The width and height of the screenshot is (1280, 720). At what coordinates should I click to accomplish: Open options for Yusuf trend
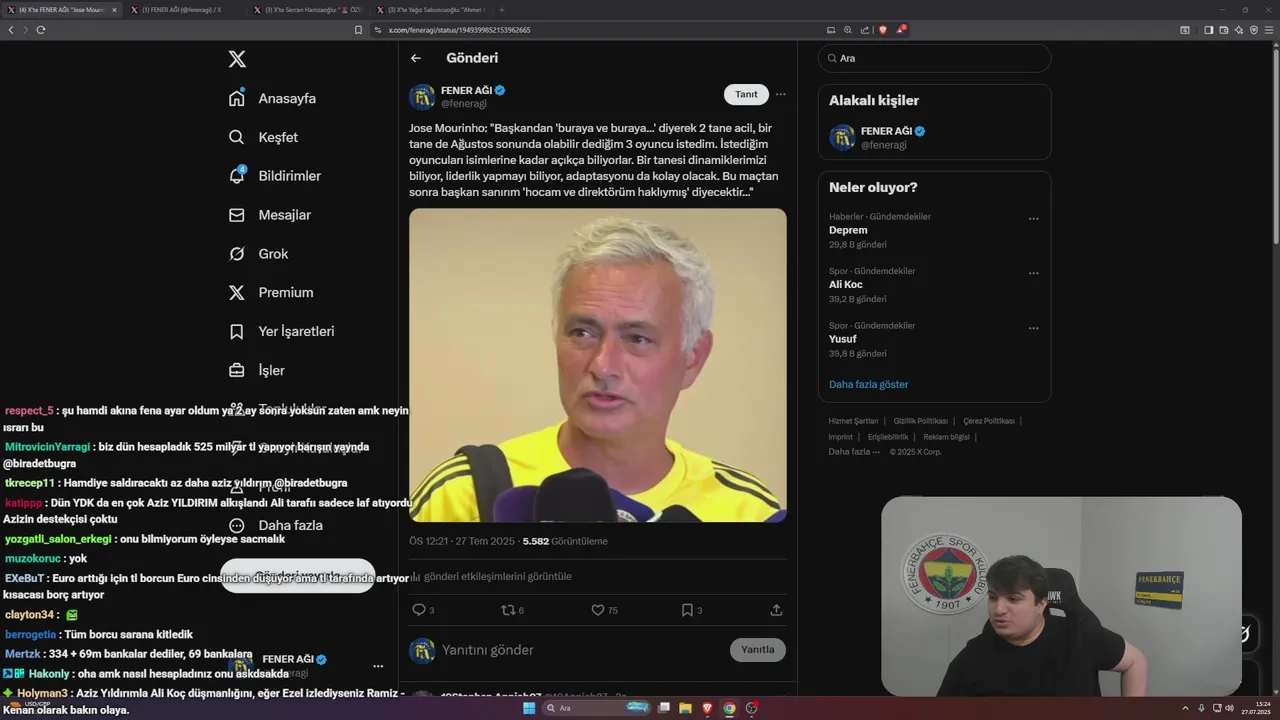pos(1033,328)
